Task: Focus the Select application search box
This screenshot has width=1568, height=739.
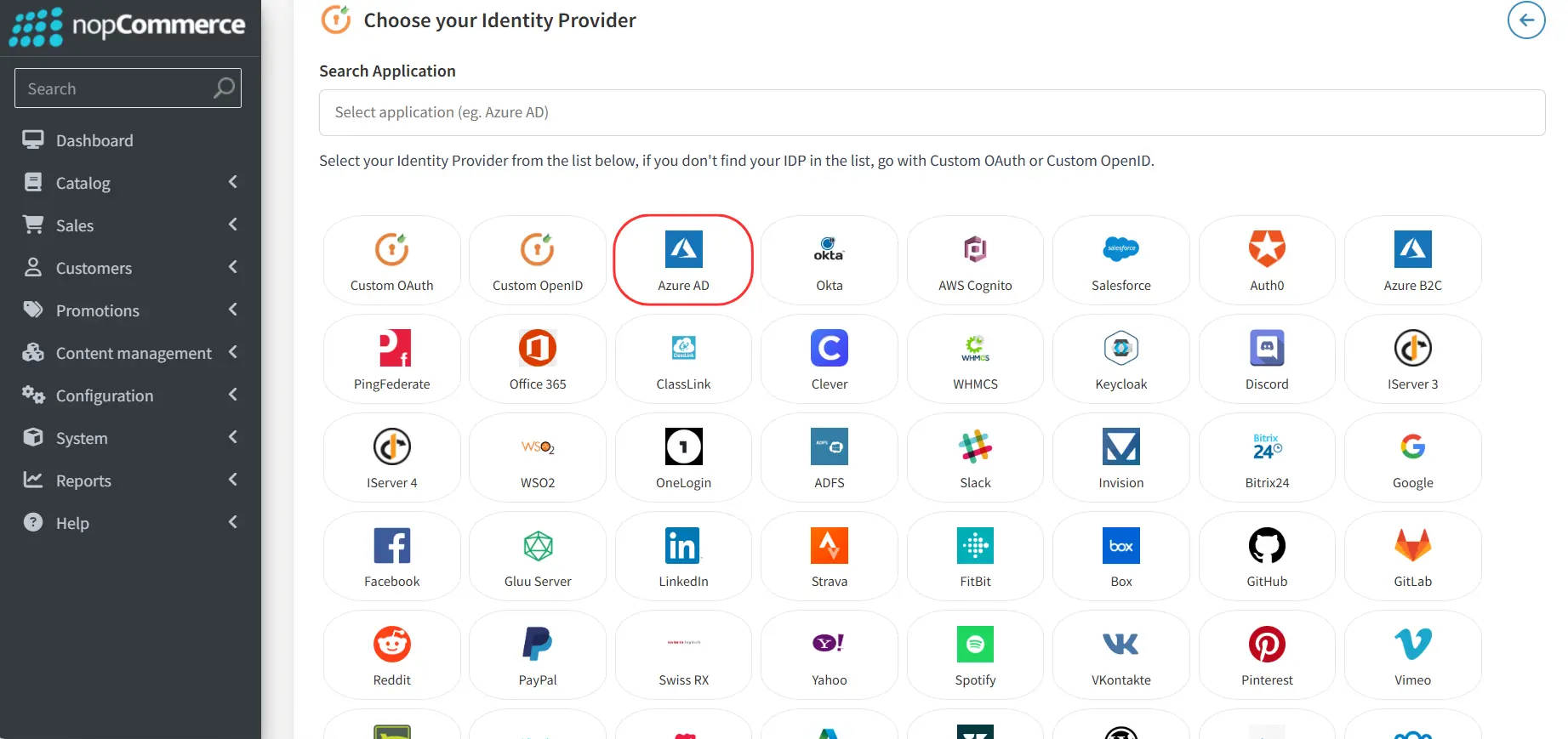Action: click(932, 112)
